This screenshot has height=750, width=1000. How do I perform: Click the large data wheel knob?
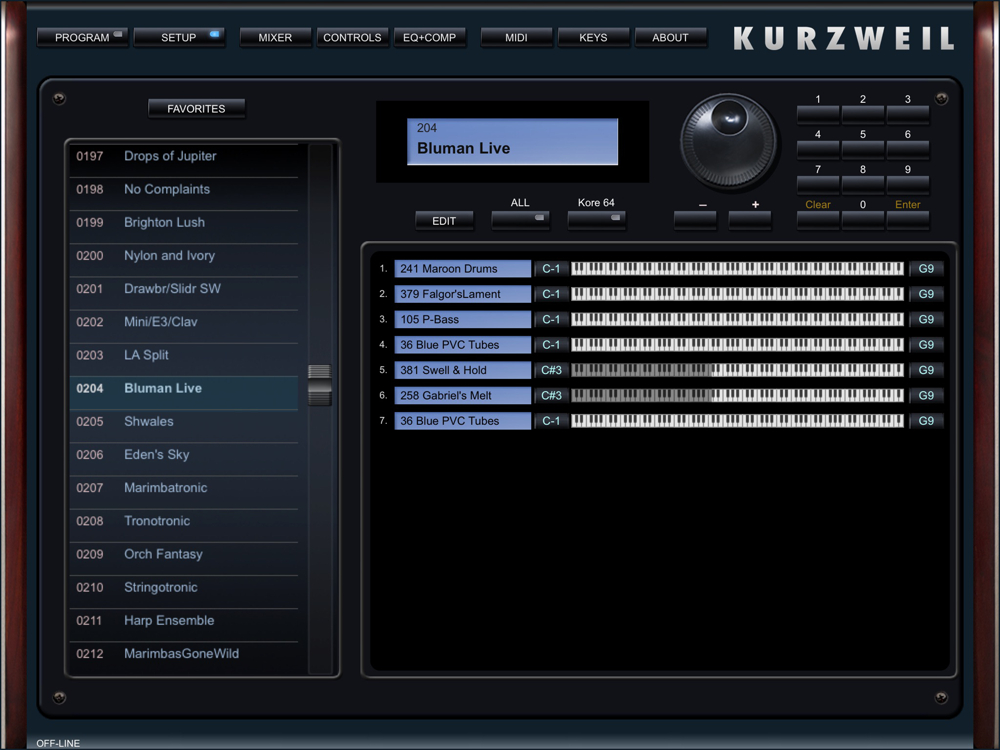[x=728, y=141]
